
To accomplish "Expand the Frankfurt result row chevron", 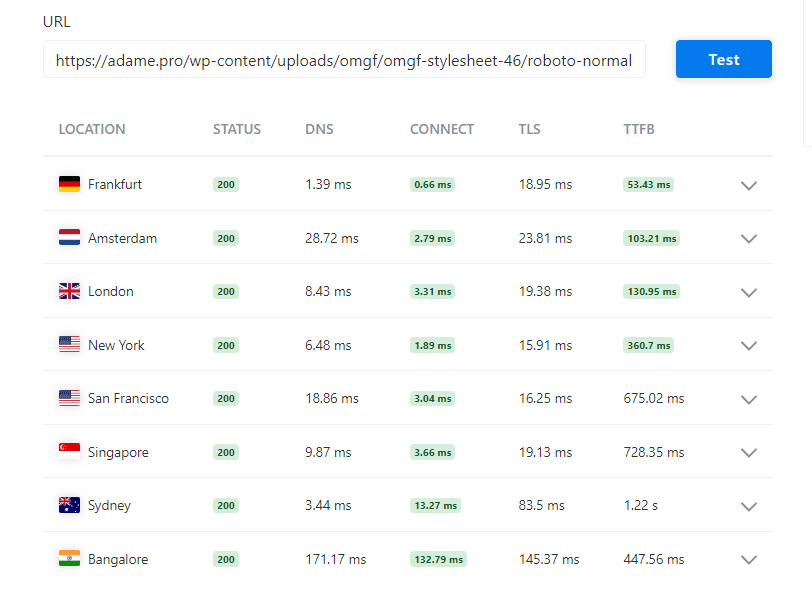I will tap(748, 185).
